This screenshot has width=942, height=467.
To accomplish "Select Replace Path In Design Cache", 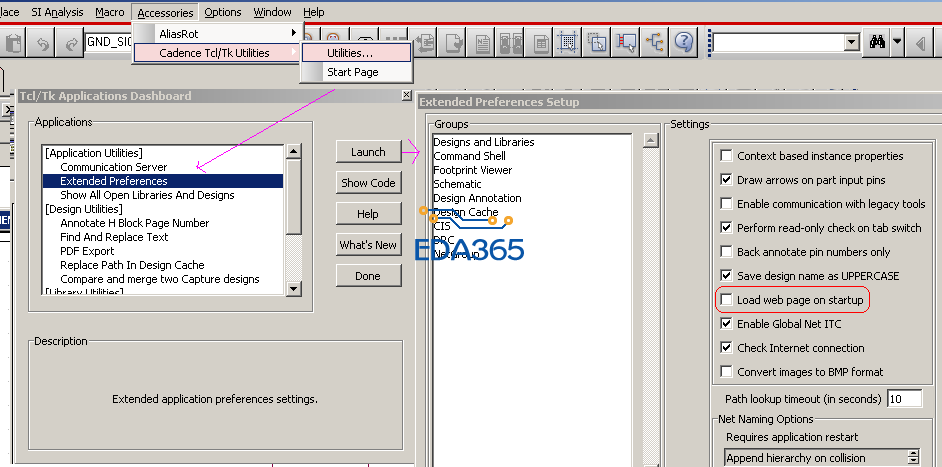I will tap(132, 265).
